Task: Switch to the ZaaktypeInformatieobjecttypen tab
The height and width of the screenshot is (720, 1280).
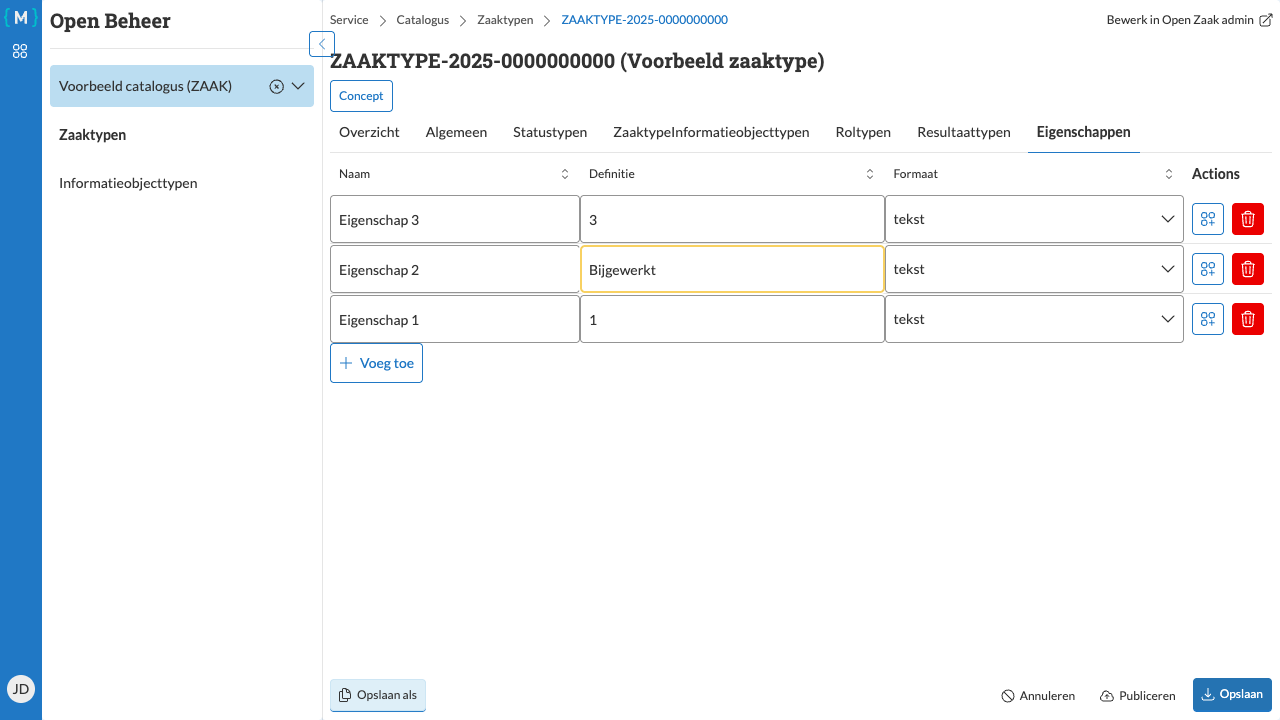Action: [x=711, y=132]
